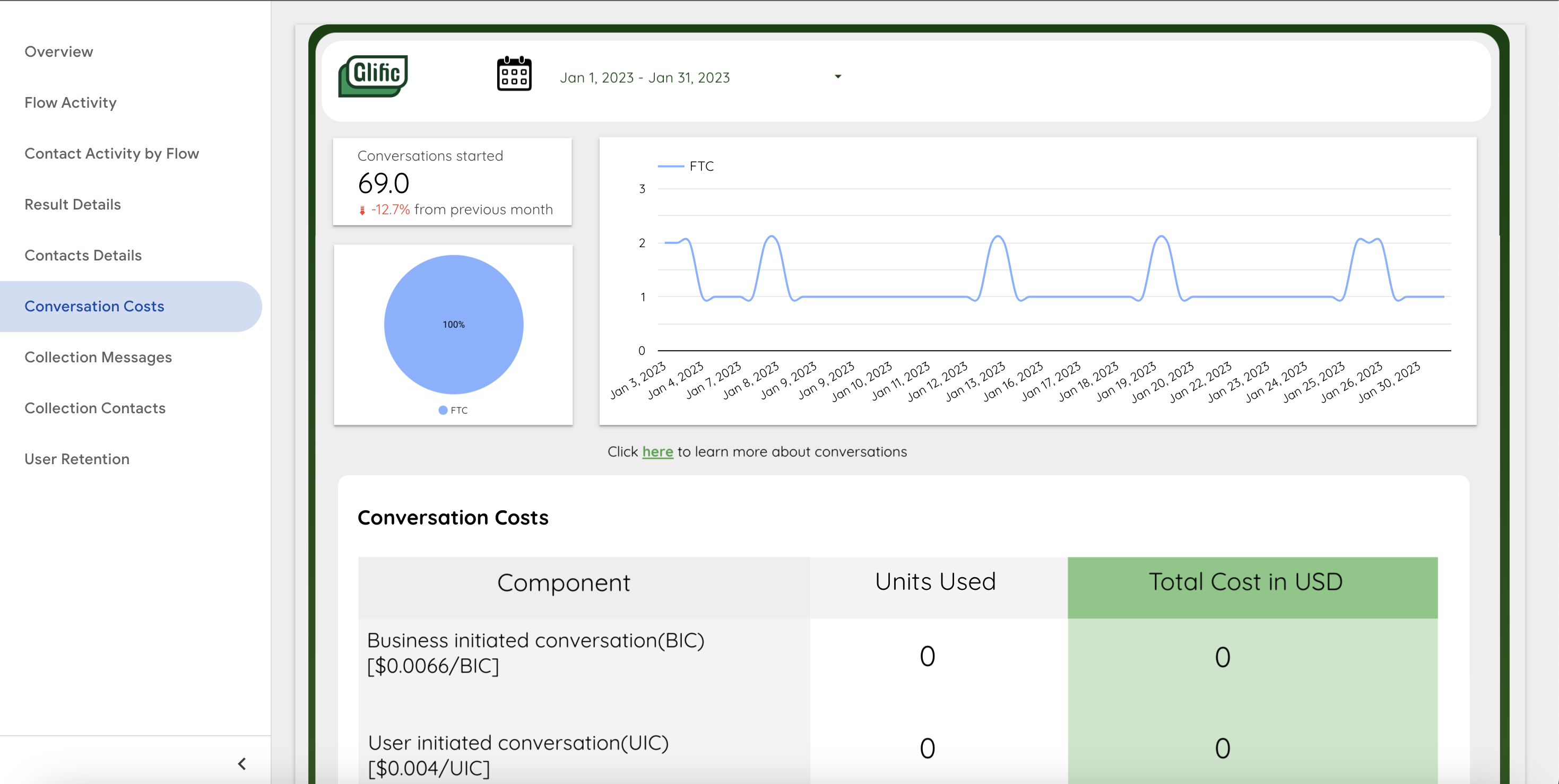Select Conversation Costs in sidebar
Image resolution: width=1559 pixels, height=784 pixels.
pyautogui.click(x=94, y=306)
